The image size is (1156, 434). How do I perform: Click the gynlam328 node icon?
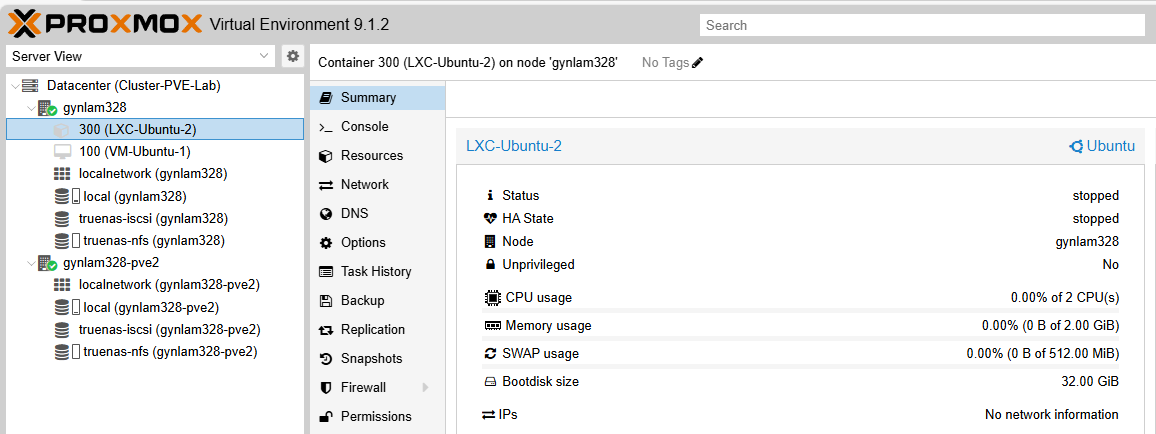coord(47,108)
